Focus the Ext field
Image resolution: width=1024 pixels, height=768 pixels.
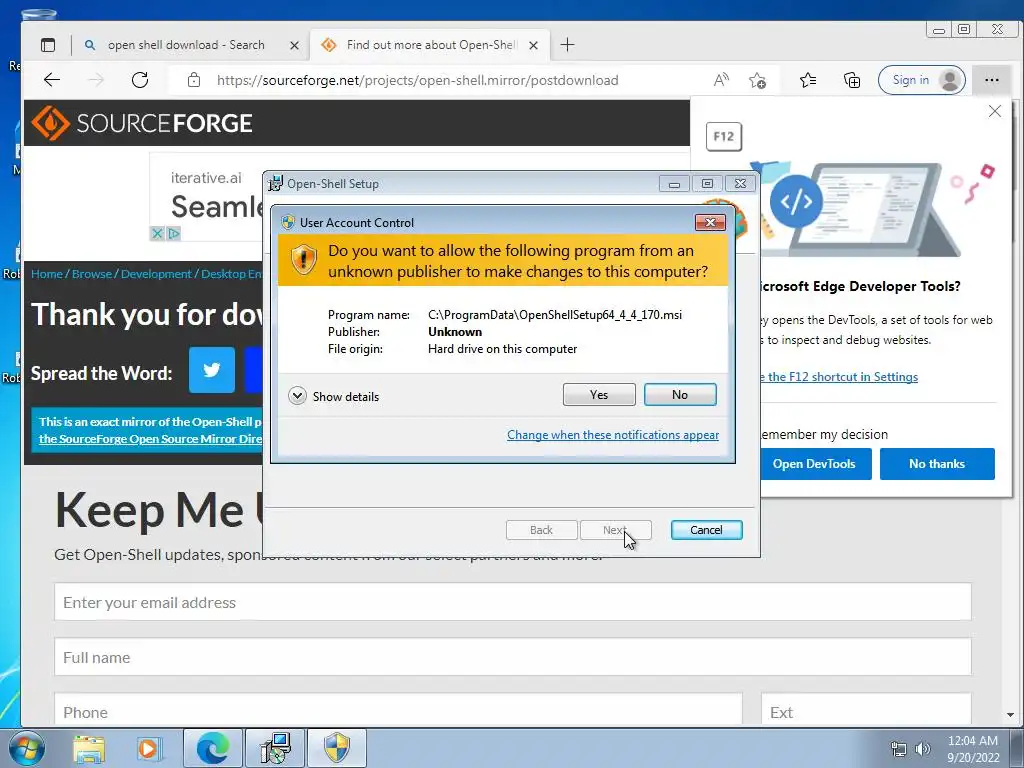click(x=866, y=710)
